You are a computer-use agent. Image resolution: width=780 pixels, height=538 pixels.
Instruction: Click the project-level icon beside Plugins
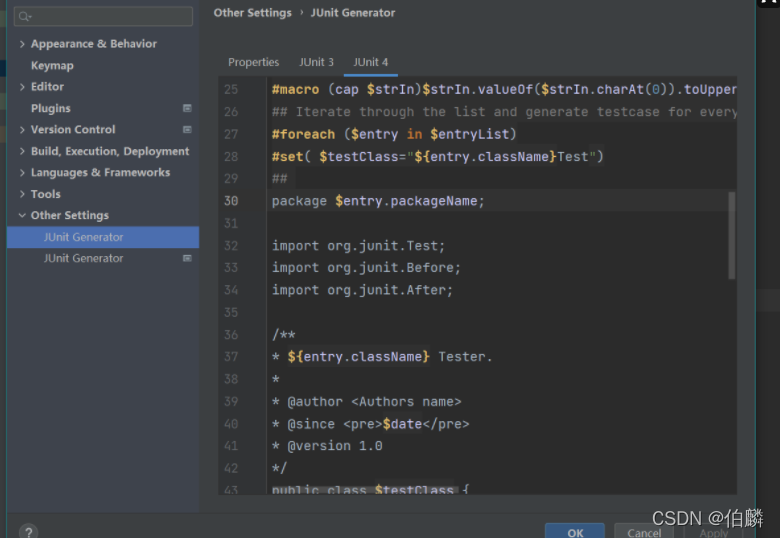187,108
